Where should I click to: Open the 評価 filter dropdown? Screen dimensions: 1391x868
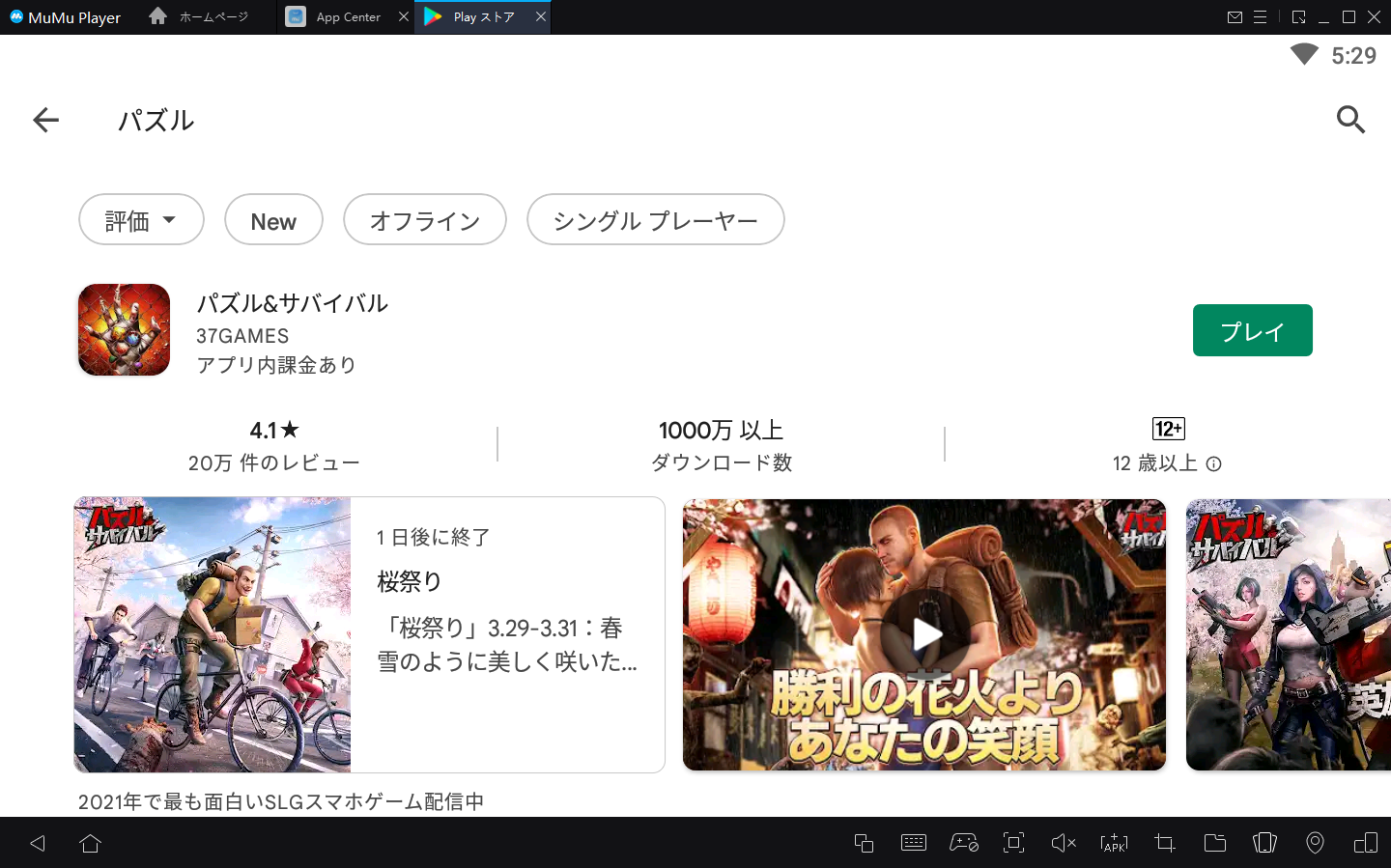coord(141,220)
